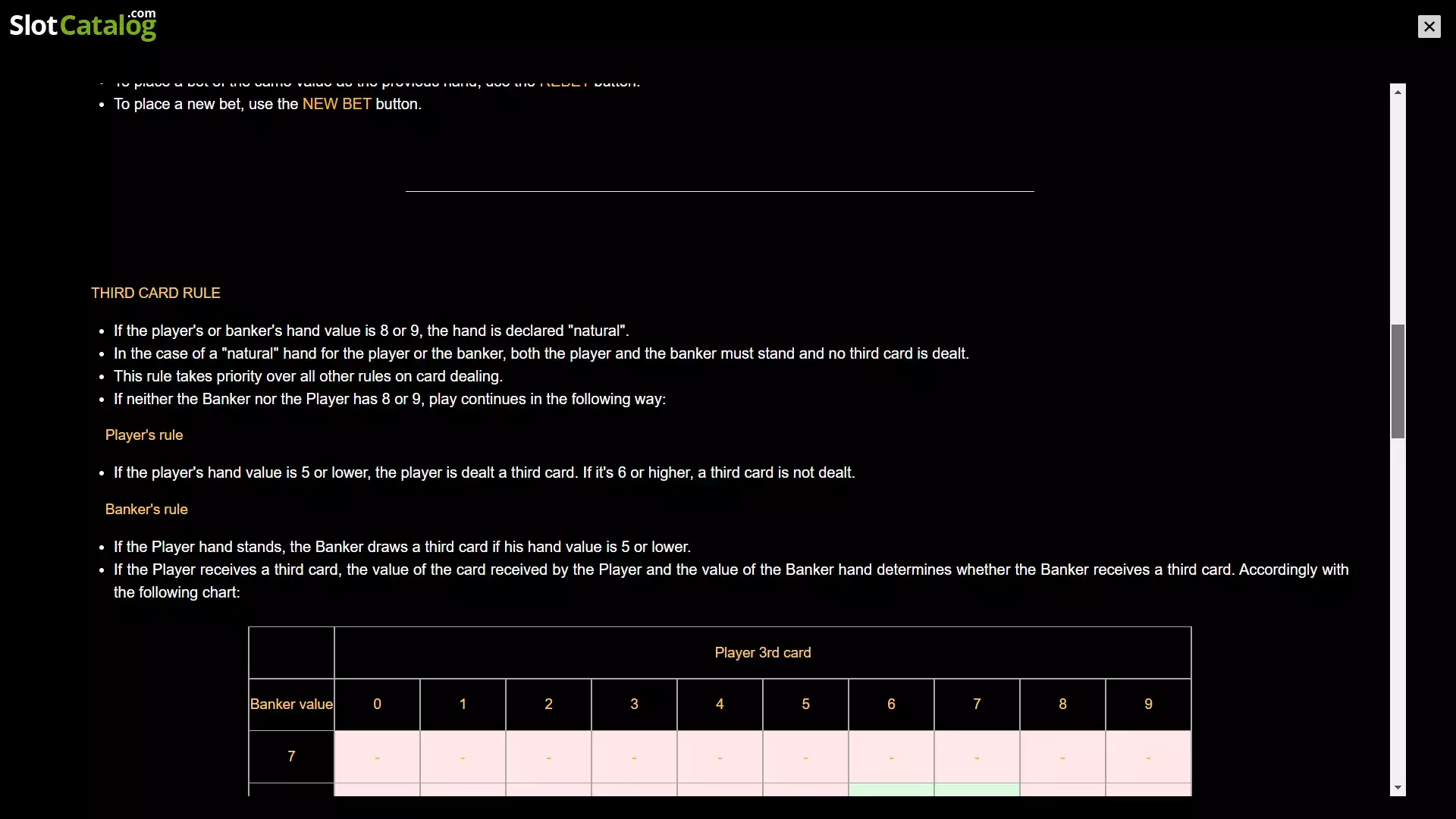Click the Banker value header cell

click(x=291, y=704)
